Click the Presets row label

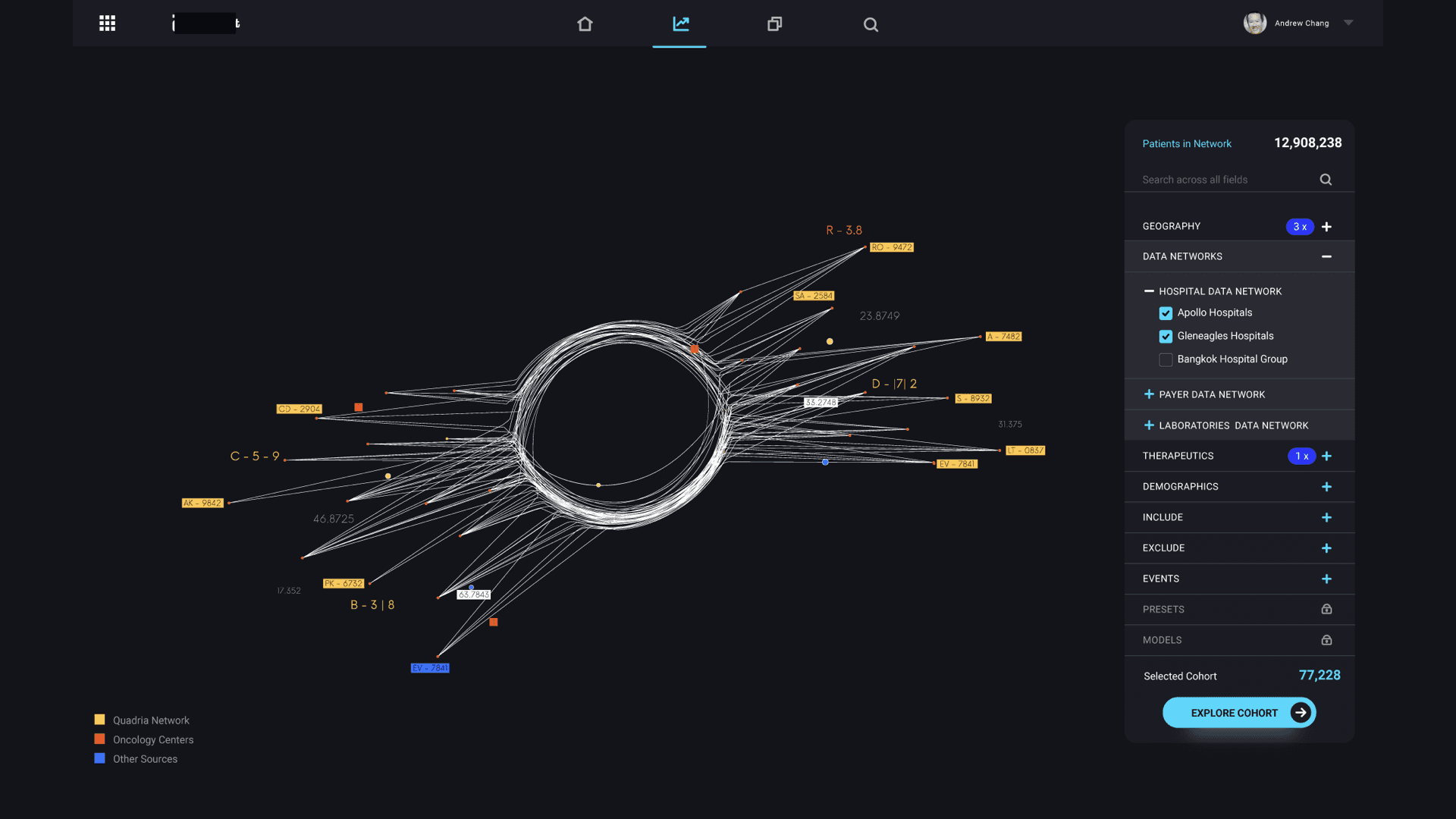(1163, 610)
